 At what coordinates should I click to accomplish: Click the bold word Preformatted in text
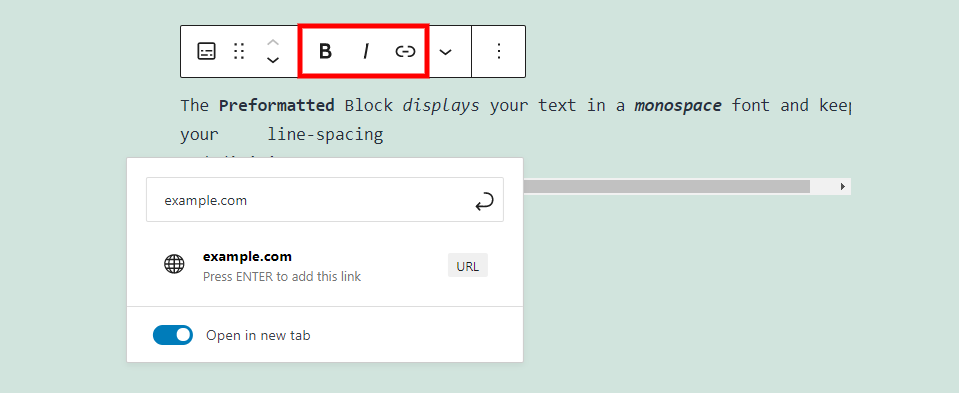[276, 106]
